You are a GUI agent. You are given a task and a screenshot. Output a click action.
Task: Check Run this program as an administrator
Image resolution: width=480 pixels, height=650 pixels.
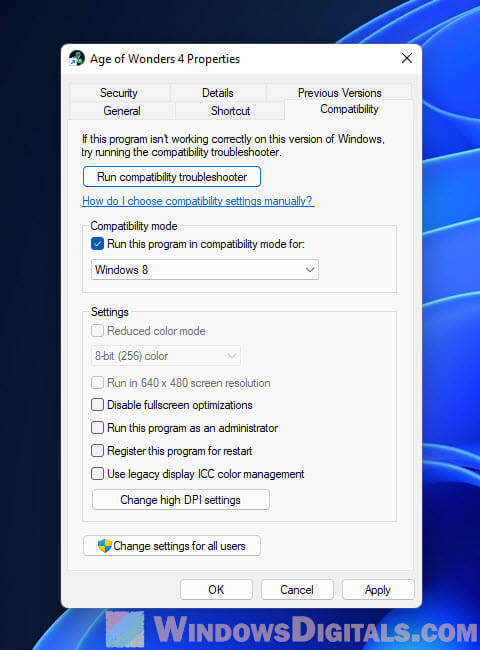click(97, 427)
